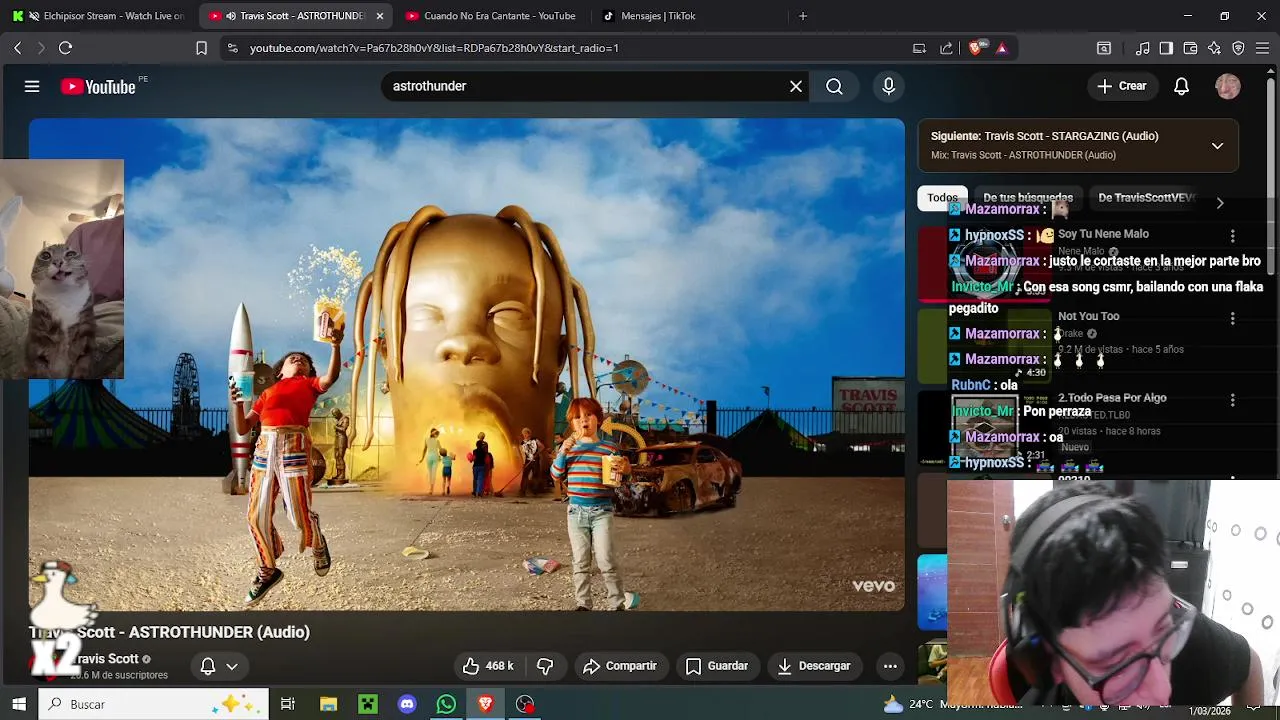Go back with the browser arrow
This screenshot has width=1280, height=720.
[17, 48]
